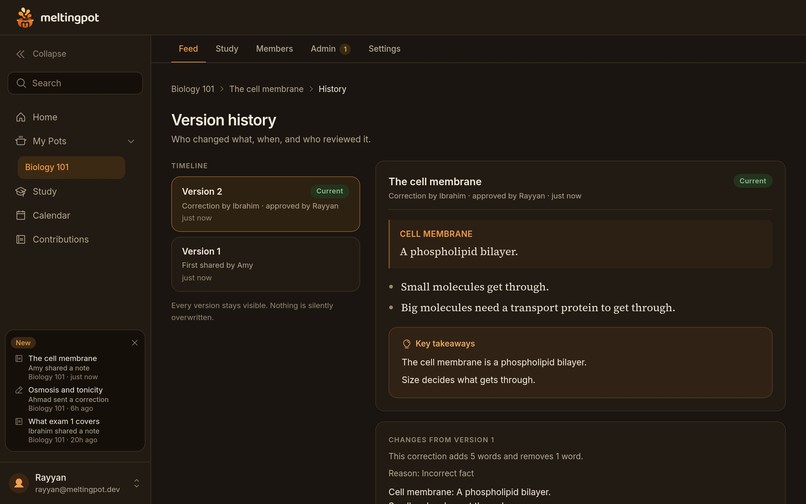Click "First shared by Amy" text

tap(217, 265)
